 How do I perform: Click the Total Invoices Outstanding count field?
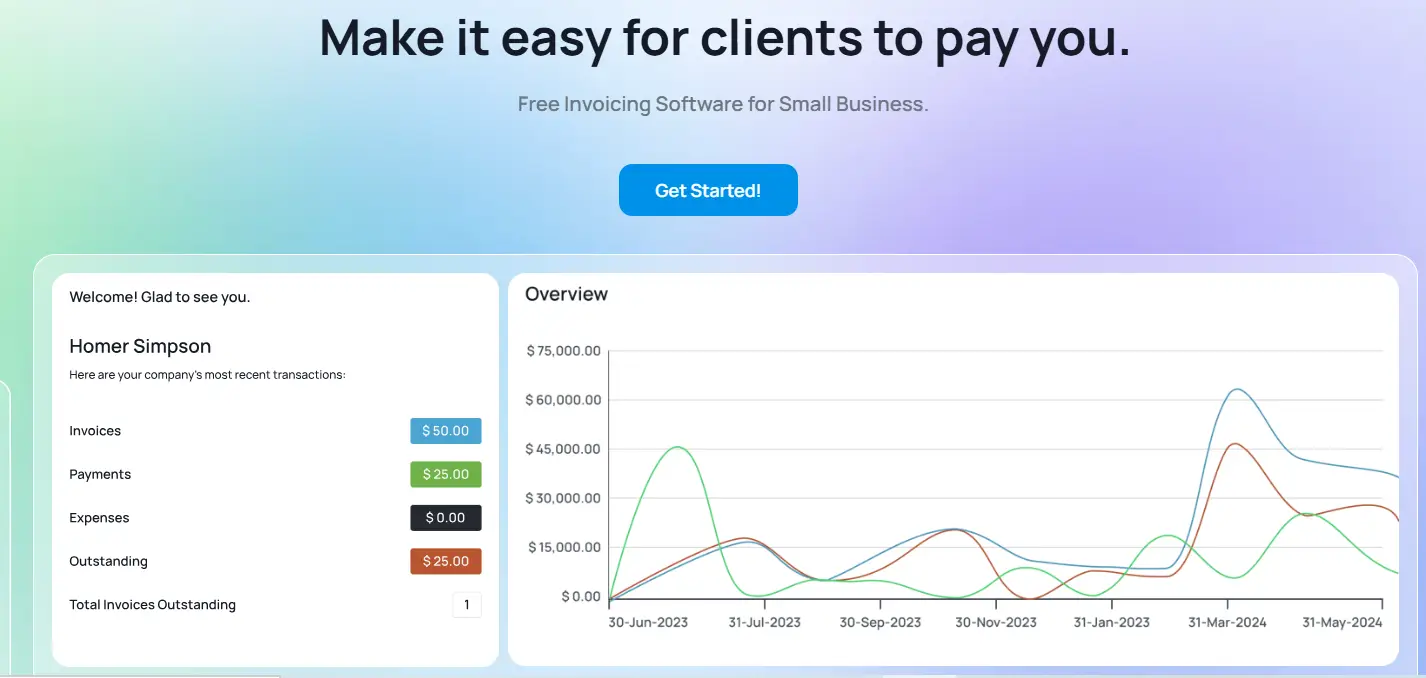pos(467,604)
